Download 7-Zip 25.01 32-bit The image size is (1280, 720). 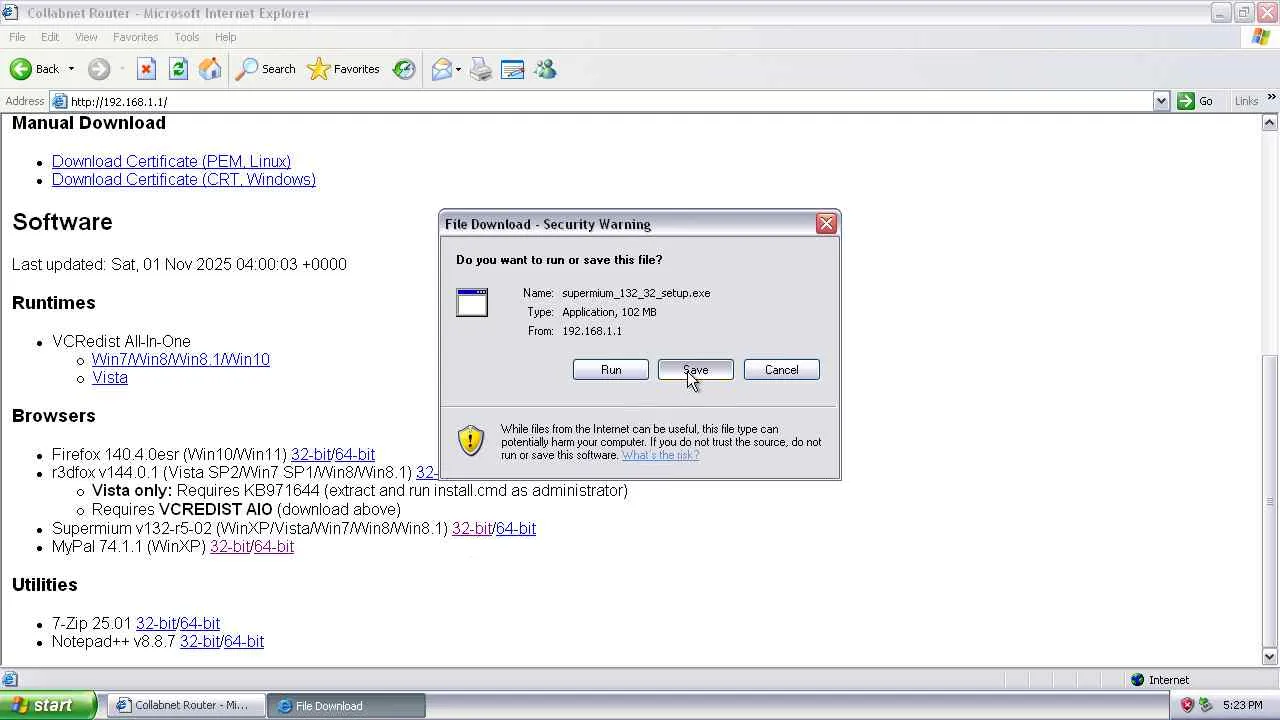coord(155,623)
